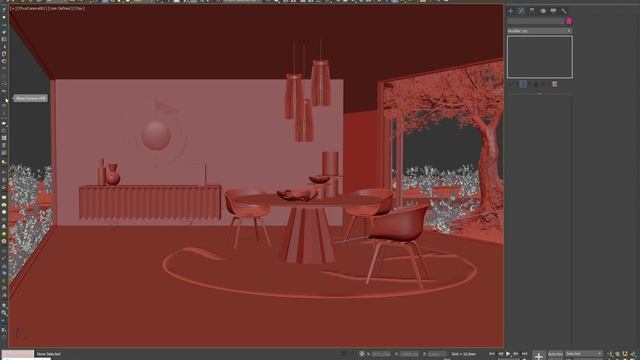
Task: Click the viewport [+] general menu label
Action: coord(12,8)
